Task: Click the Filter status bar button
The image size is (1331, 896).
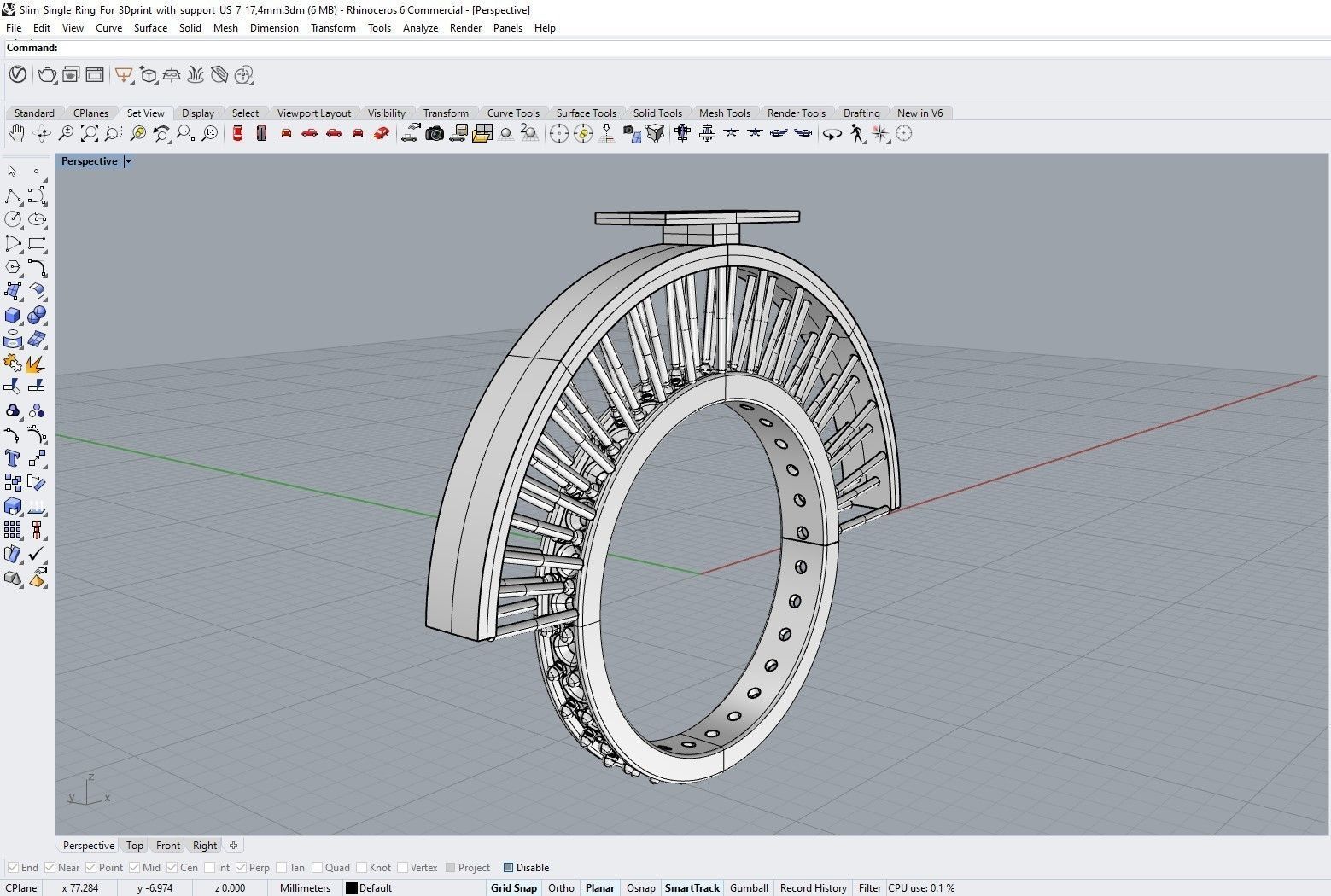Action: (x=870, y=888)
